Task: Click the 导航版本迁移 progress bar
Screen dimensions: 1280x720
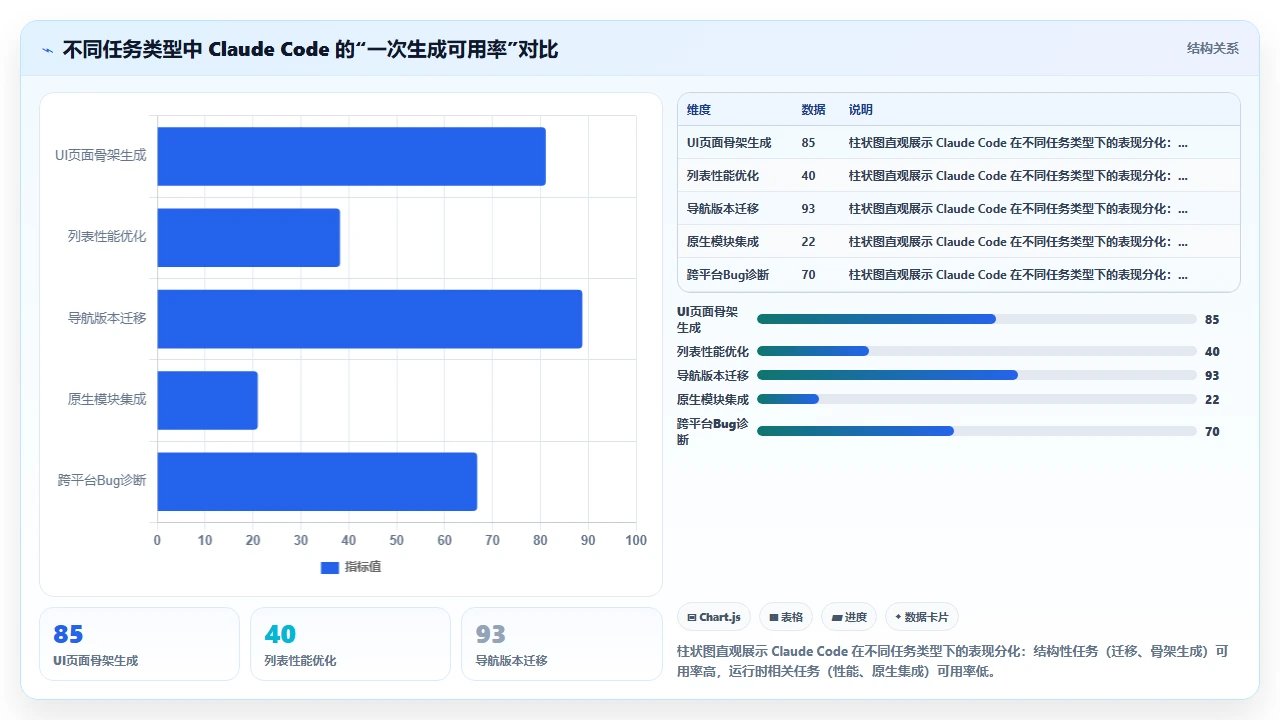Action: pos(977,375)
